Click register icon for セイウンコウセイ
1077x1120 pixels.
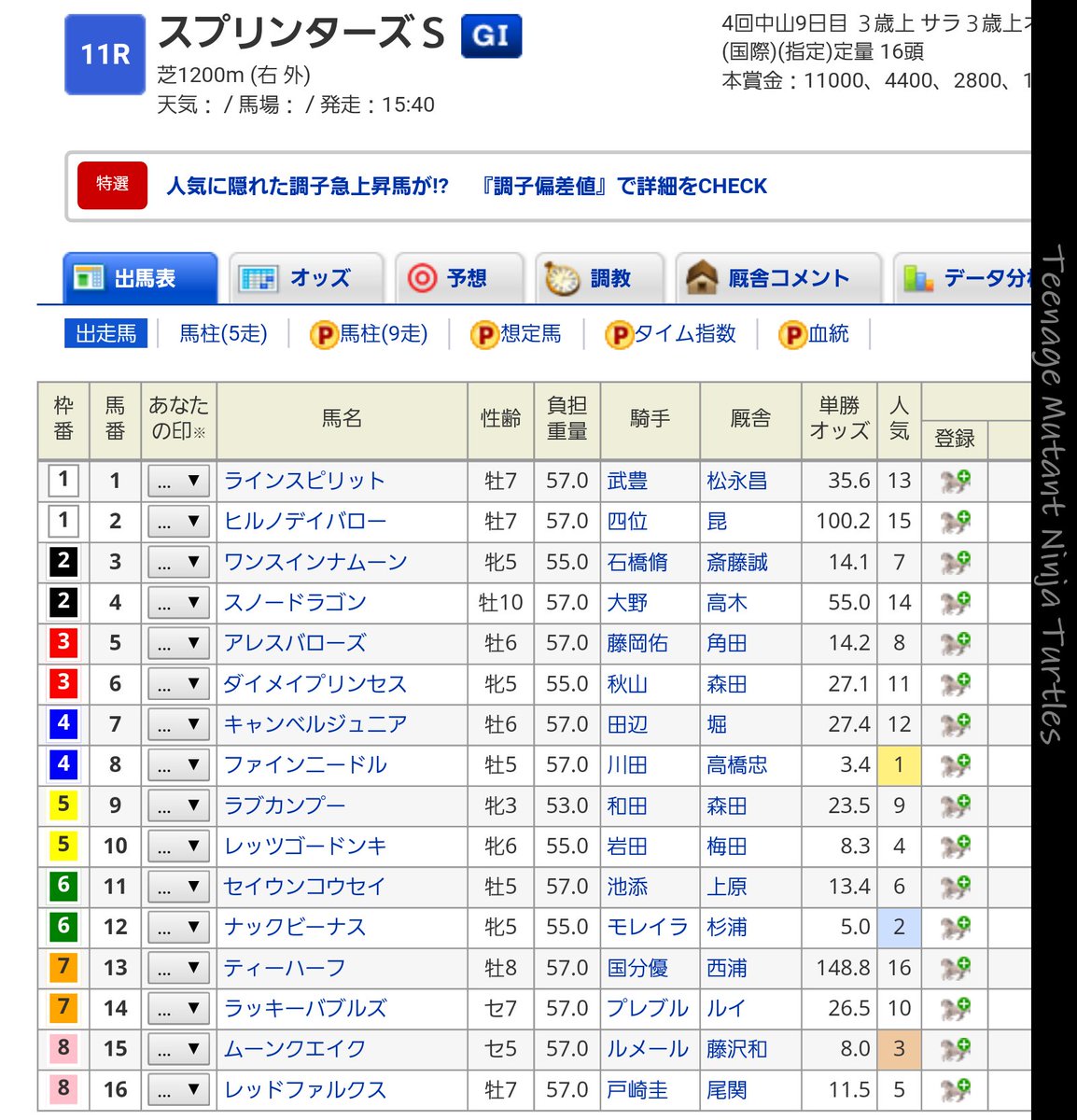[955, 888]
